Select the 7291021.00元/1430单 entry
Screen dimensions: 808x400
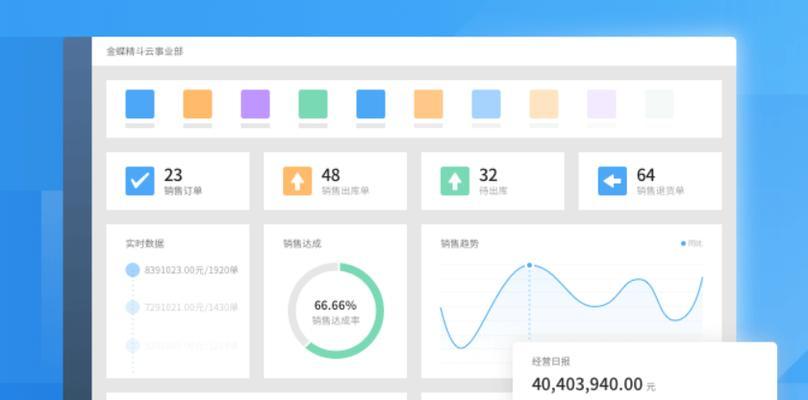coord(191,308)
